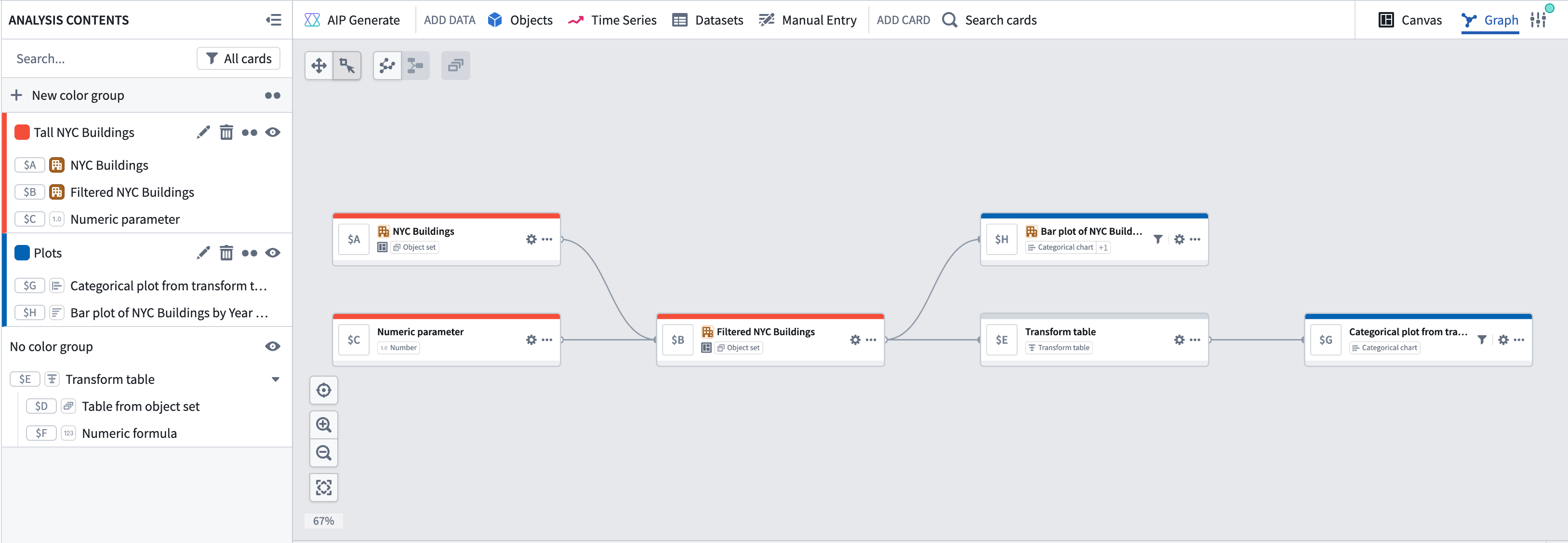Collapse the Transform table entry
1568x543 pixels.
276,379
